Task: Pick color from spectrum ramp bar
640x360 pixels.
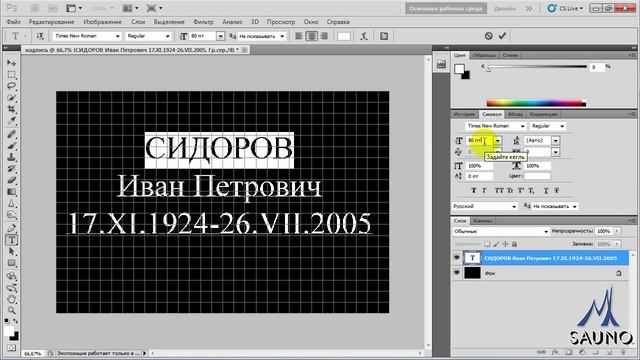Action: coord(536,103)
